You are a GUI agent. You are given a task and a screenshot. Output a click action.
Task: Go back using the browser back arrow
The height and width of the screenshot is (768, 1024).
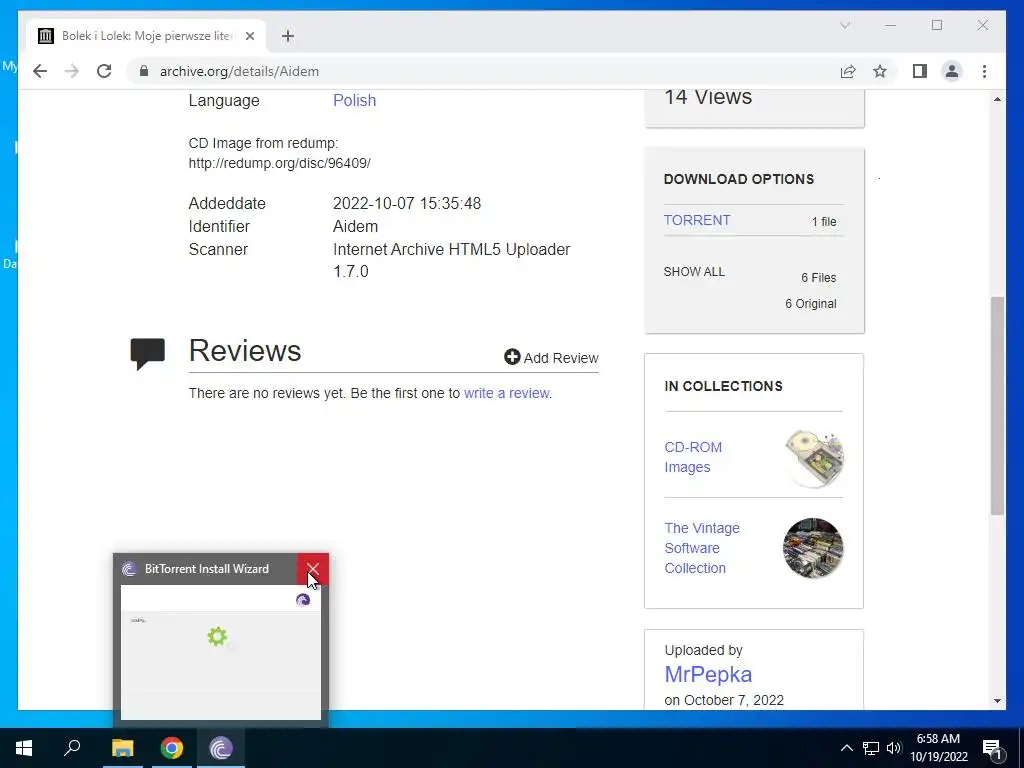coord(40,71)
